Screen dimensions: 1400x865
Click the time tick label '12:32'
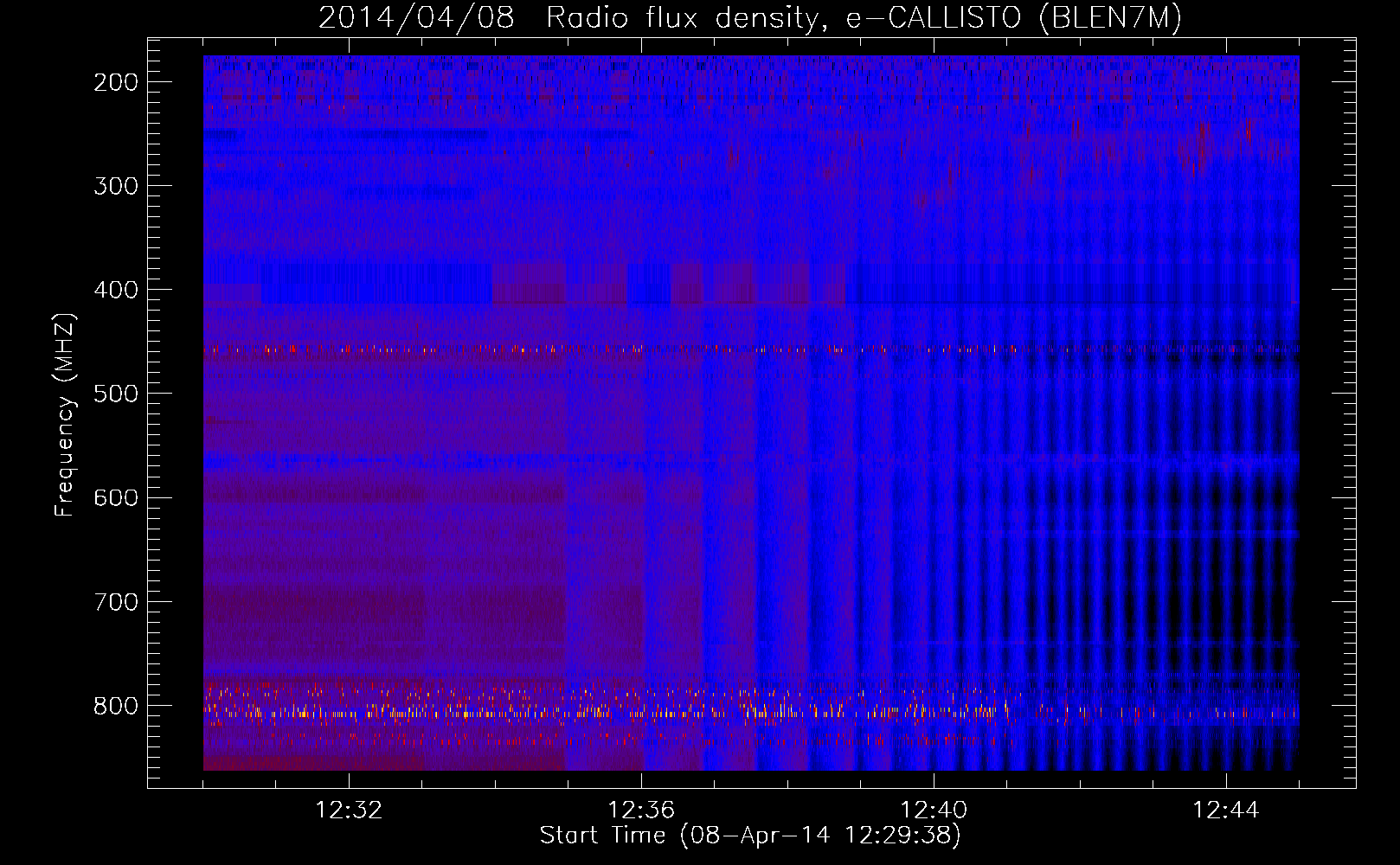[349, 811]
